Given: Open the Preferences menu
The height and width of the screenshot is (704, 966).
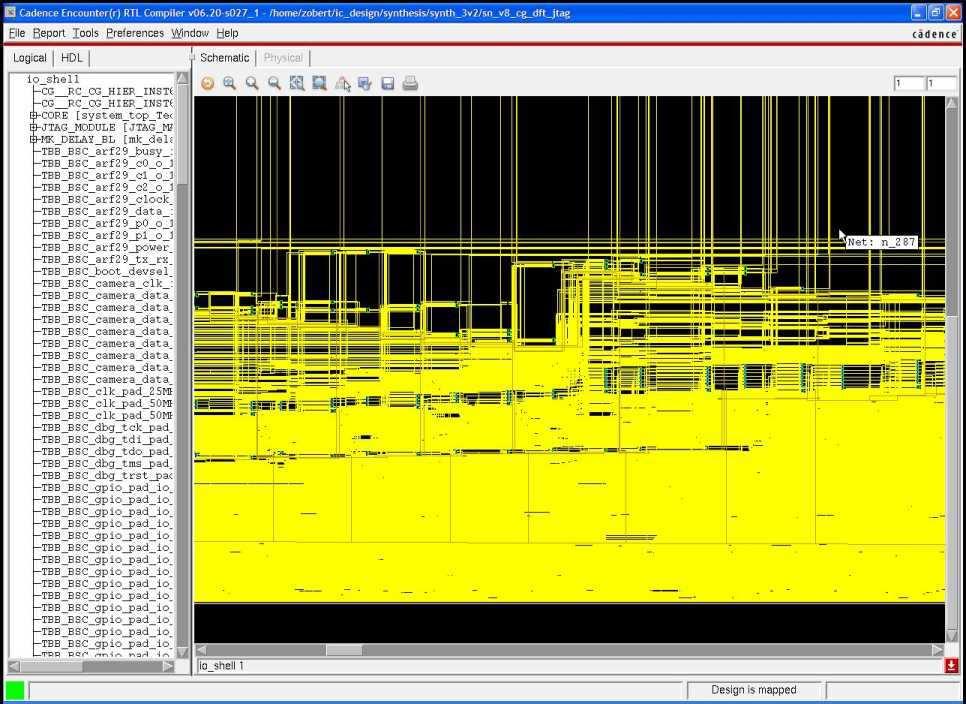Looking at the screenshot, I should [x=135, y=33].
